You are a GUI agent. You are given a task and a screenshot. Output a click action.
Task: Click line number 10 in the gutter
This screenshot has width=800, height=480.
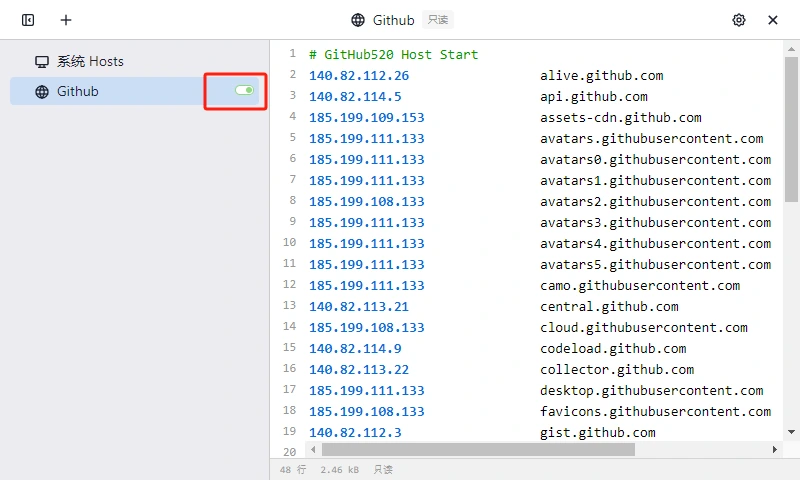[x=289, y=242]
